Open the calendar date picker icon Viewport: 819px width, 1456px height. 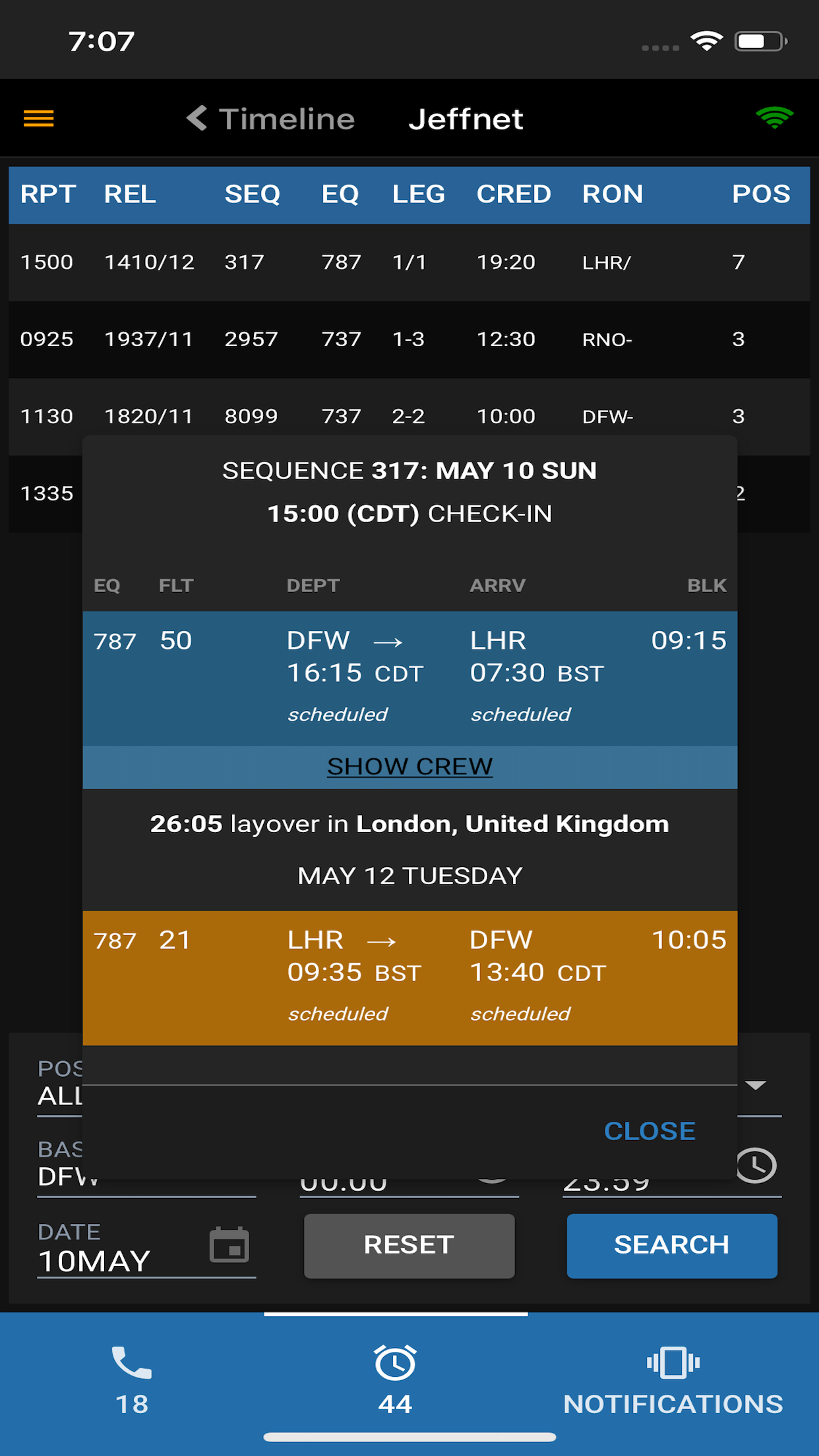(229, 1245)
